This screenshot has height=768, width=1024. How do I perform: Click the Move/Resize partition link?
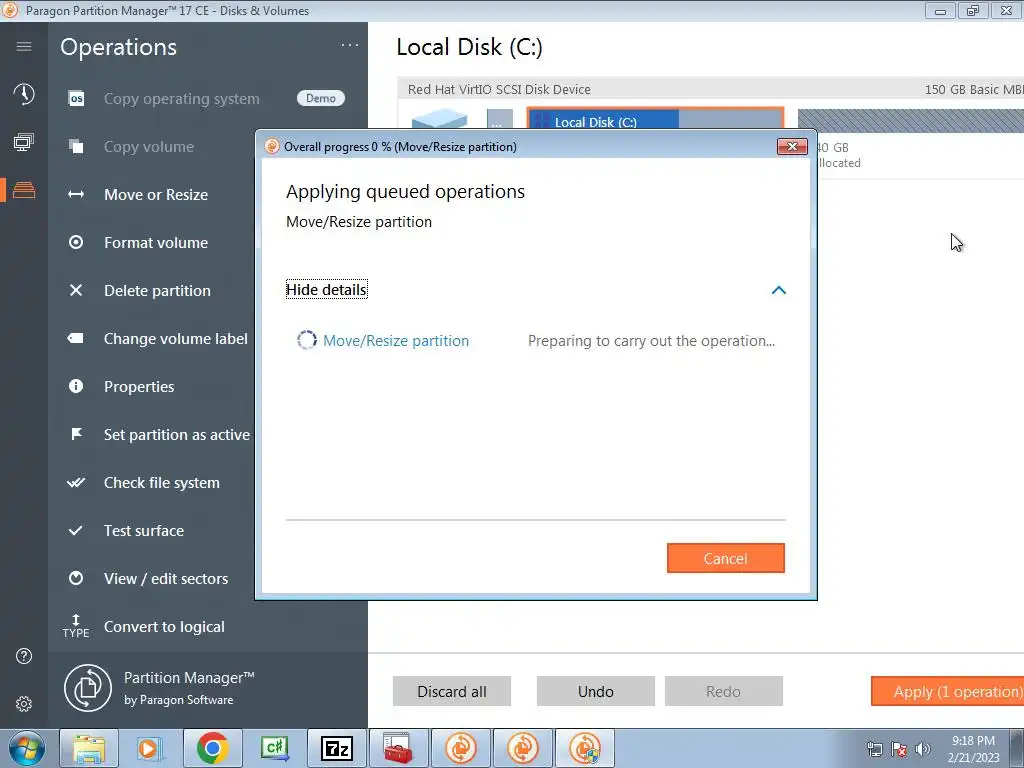point(396,340)
